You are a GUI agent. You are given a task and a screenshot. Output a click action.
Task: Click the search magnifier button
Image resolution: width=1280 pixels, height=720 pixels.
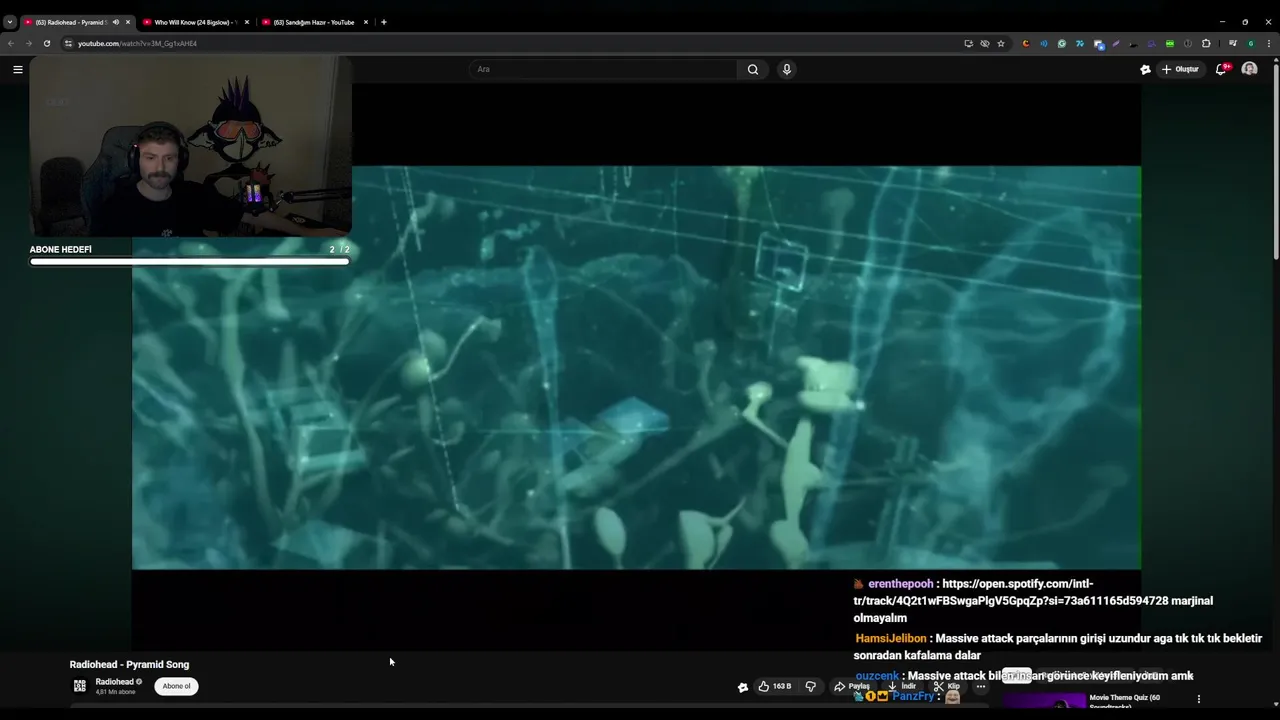[x=753, y=69]
